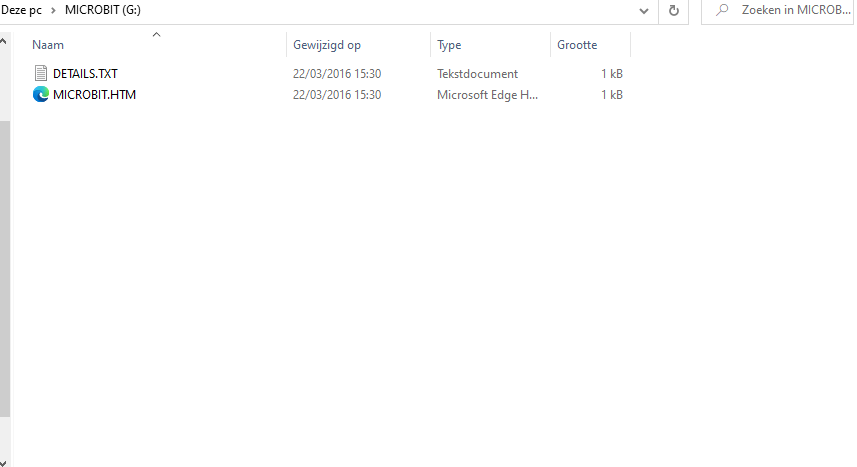Click the 1 kB size of DETAILS.TXT

pos(612,73)
